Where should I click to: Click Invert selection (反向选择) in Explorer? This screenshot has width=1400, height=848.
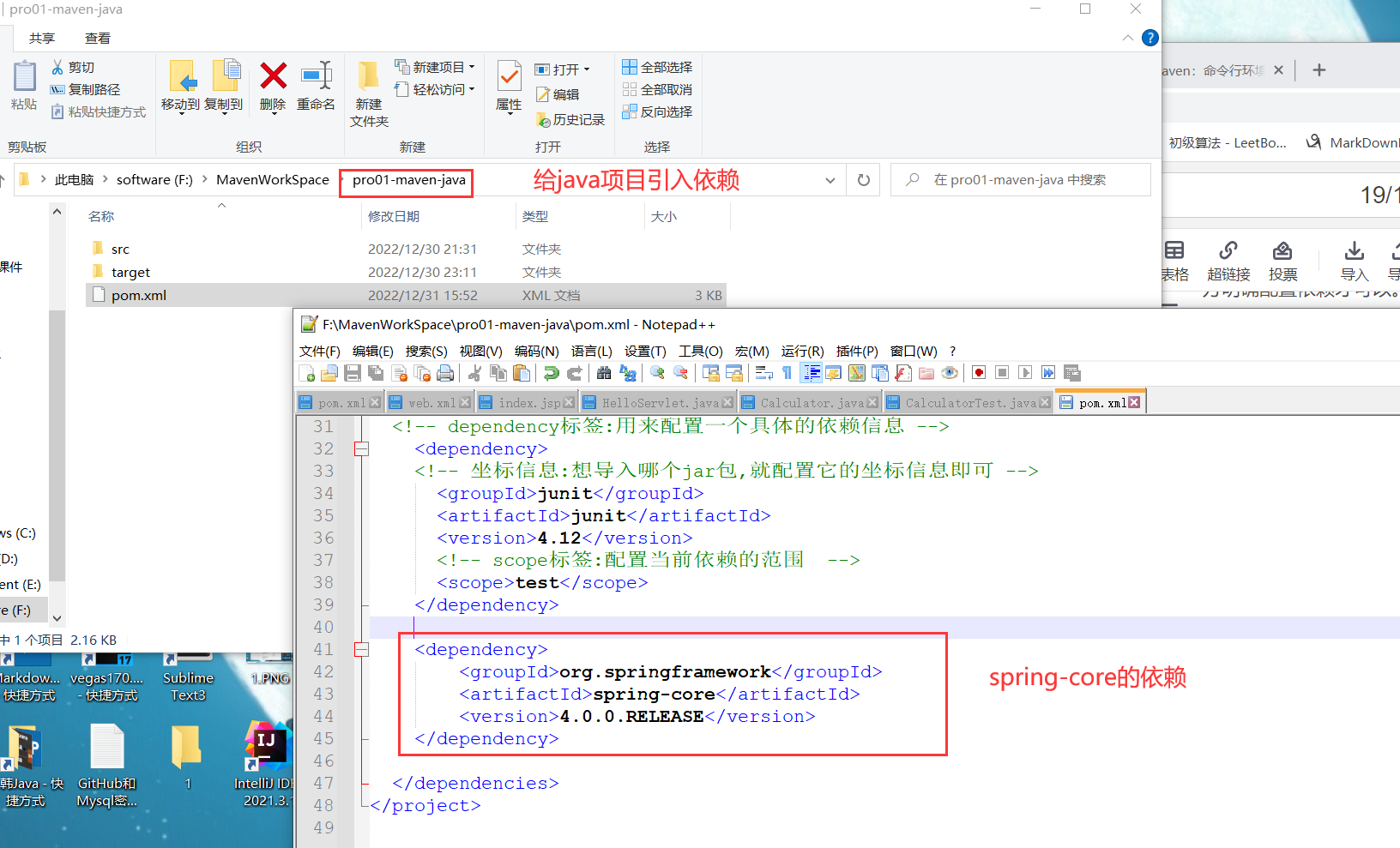click(x=657, y=111)
